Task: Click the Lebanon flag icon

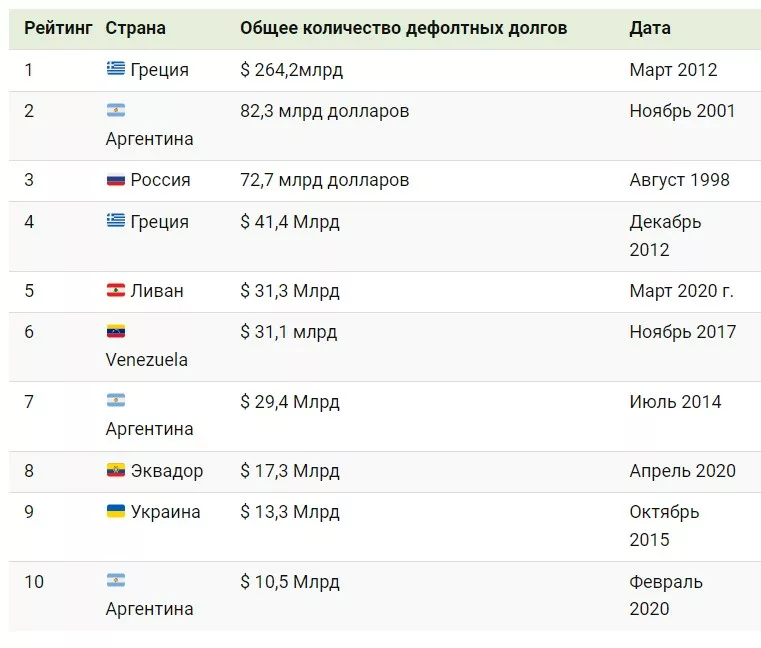Action: pyautogui.click(x=116, y=291)
